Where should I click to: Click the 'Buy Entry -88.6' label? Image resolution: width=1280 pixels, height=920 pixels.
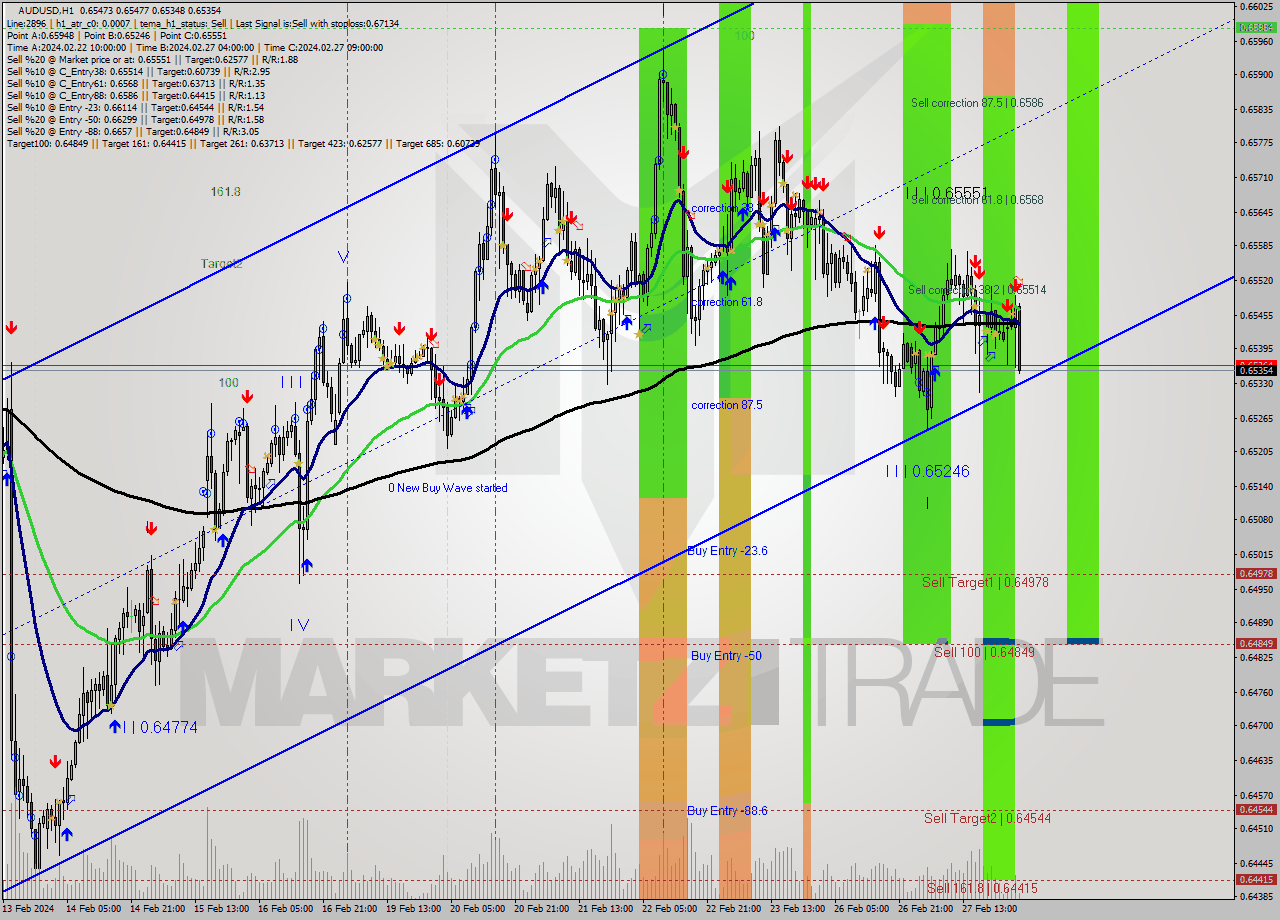[727, 811]
